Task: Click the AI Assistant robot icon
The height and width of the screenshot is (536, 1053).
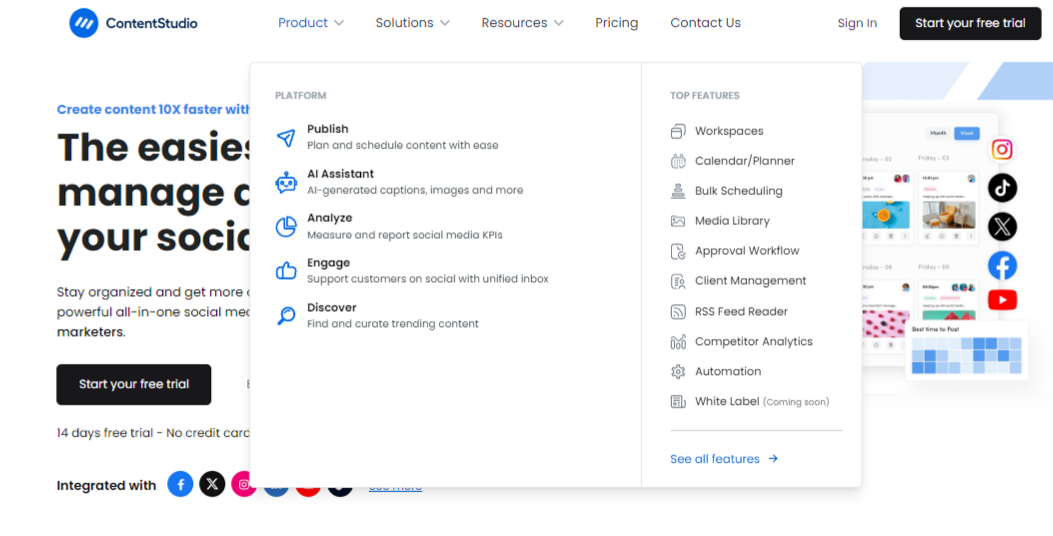Action: 286,182
